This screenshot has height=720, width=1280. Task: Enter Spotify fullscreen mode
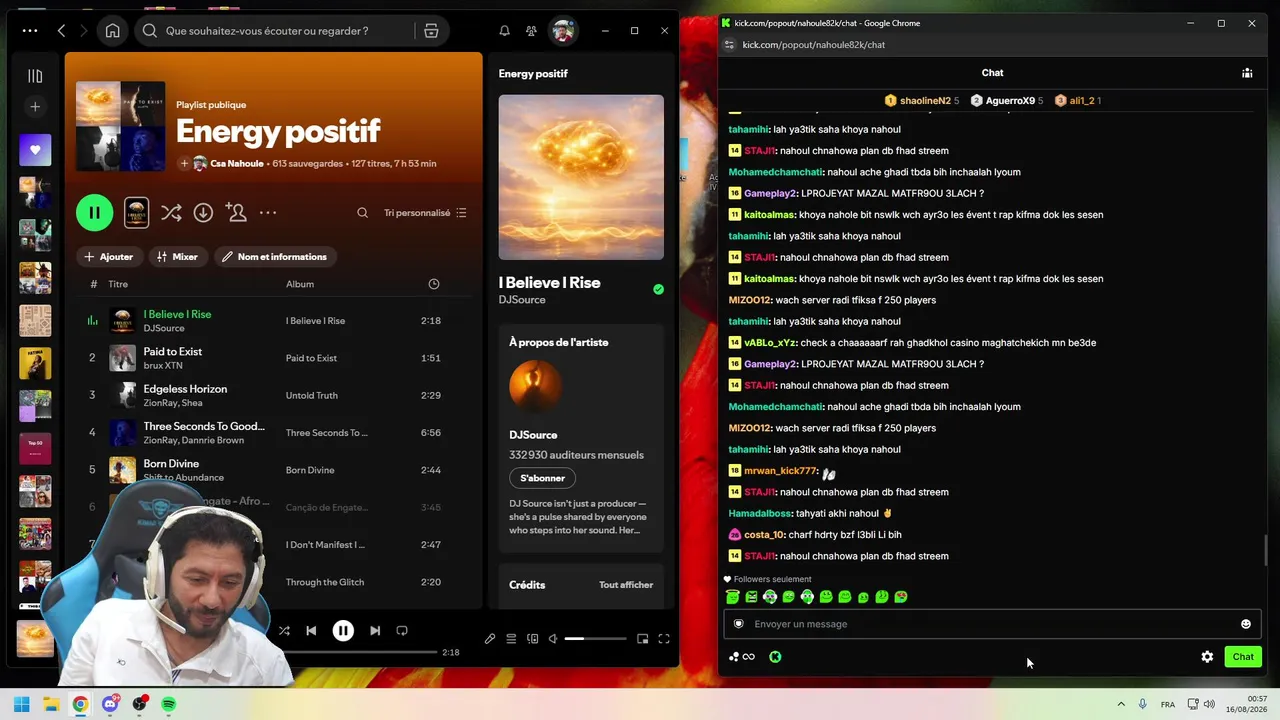[x=664, y=639]
